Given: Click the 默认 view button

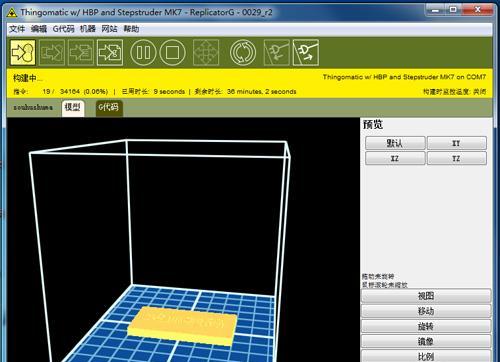Looking at the screenshot, I should pos(395,143).
